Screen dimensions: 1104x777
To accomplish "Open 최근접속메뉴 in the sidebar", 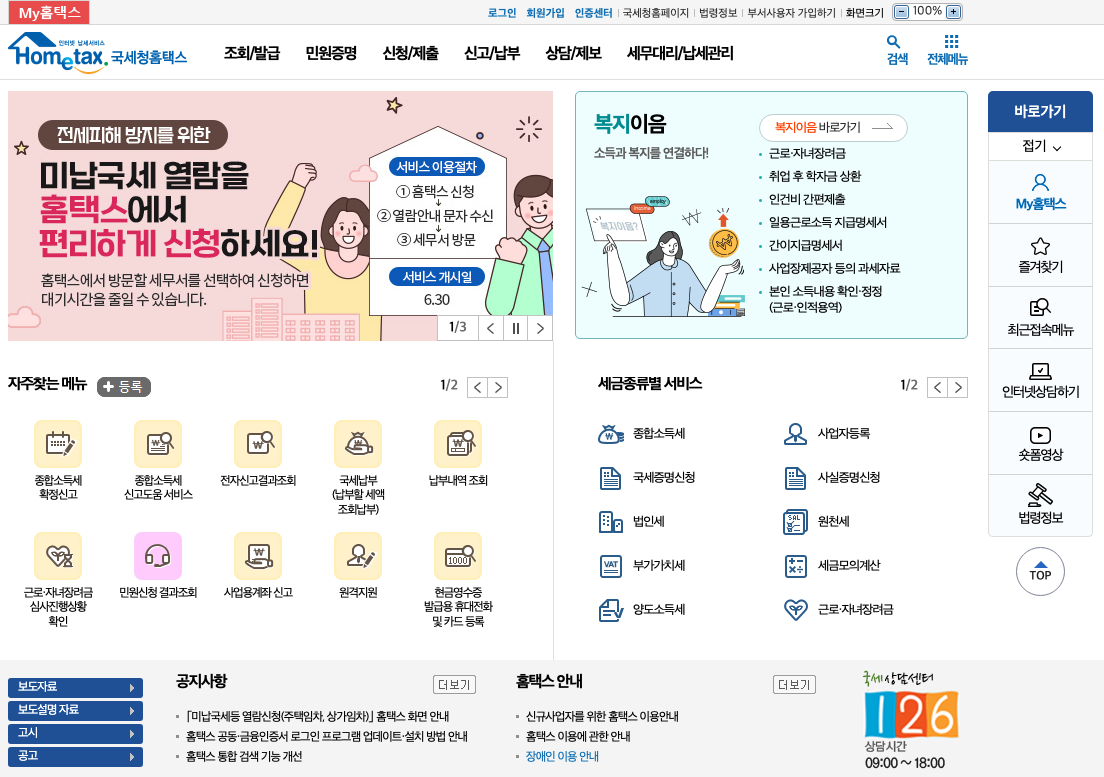I will pyautogui.click(x=1040, y=318).
